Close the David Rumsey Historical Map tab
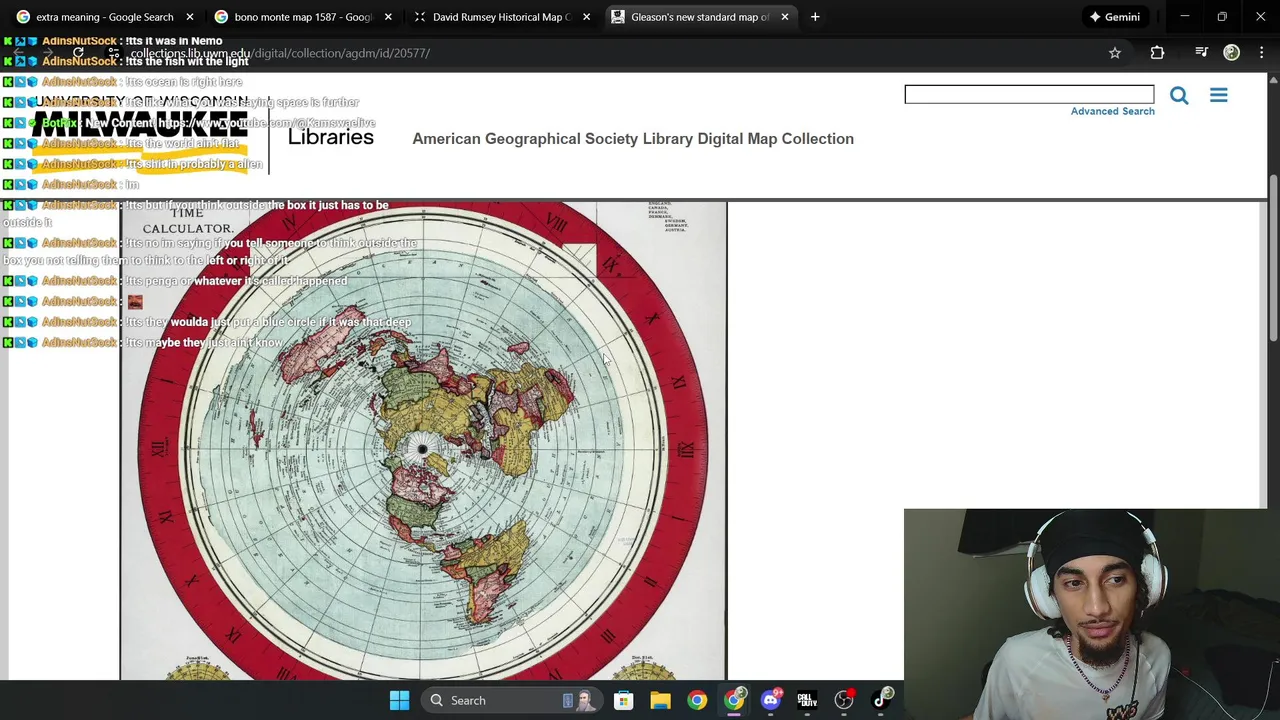This screenshot has height=720, width=1280. tap(586, 17)
